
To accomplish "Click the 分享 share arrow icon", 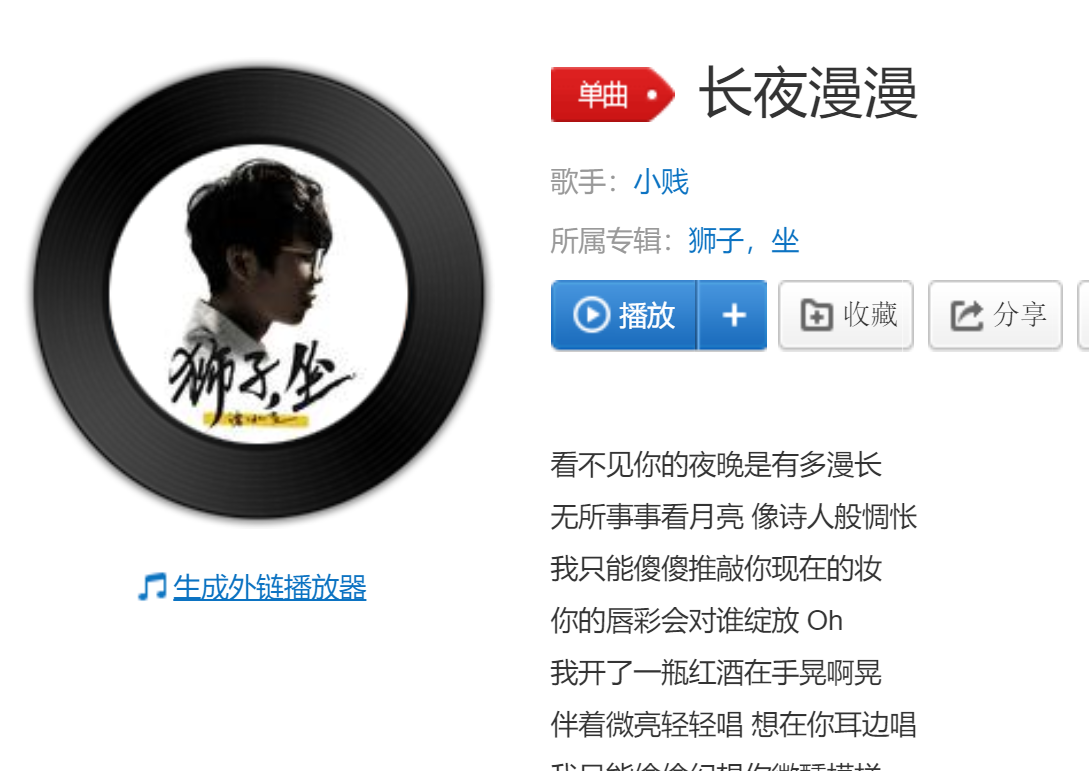I will pos(967,315).
